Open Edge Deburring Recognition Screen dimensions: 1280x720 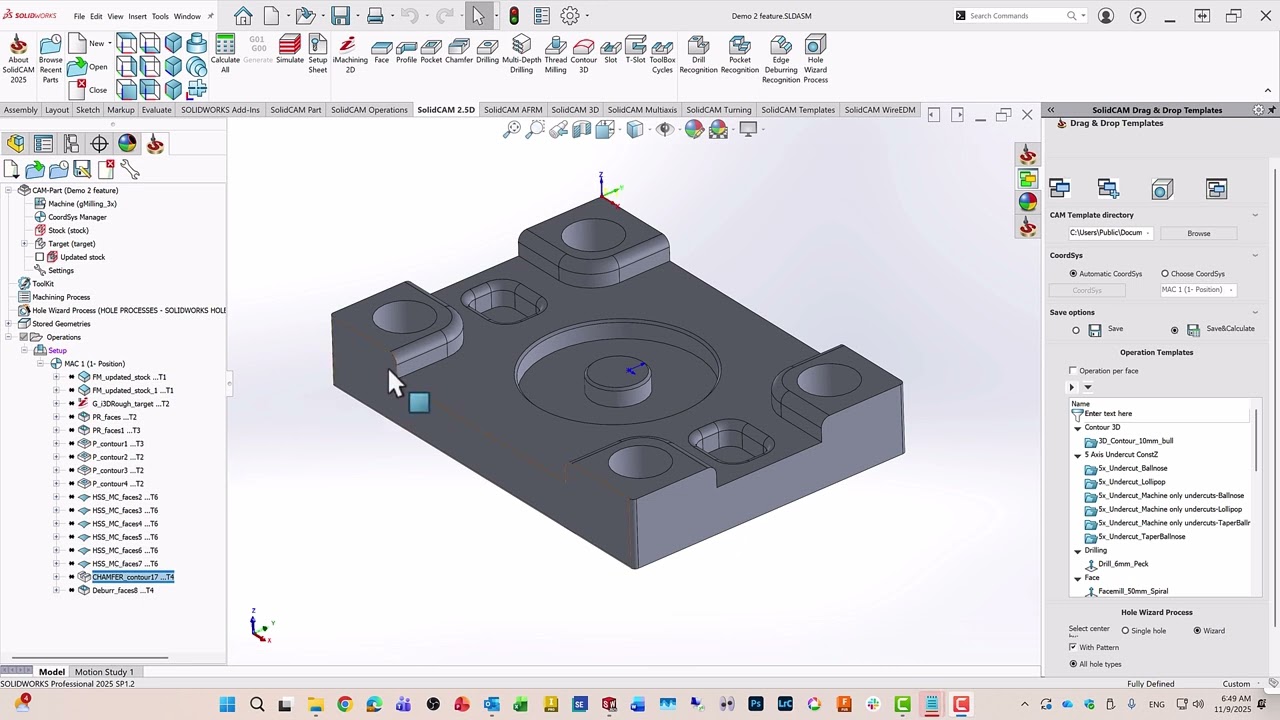point(781,59)
